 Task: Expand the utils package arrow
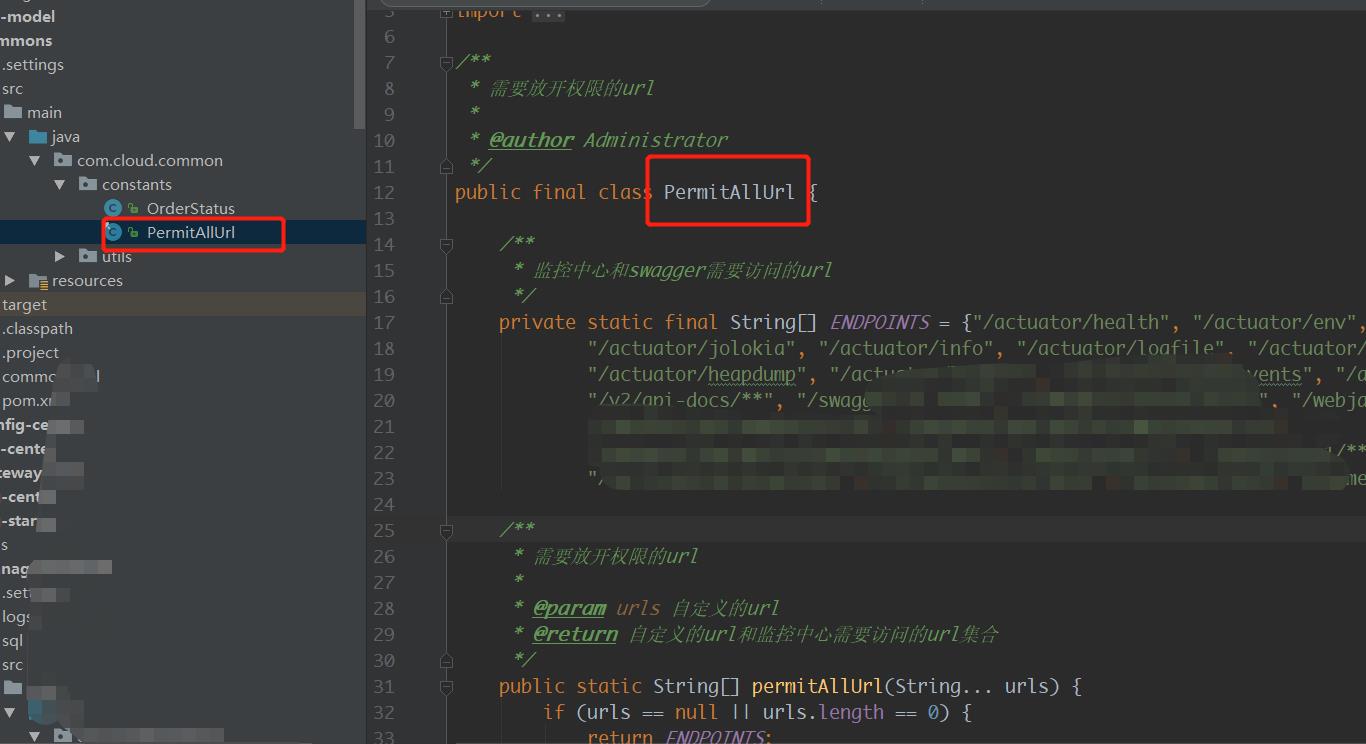60,256
